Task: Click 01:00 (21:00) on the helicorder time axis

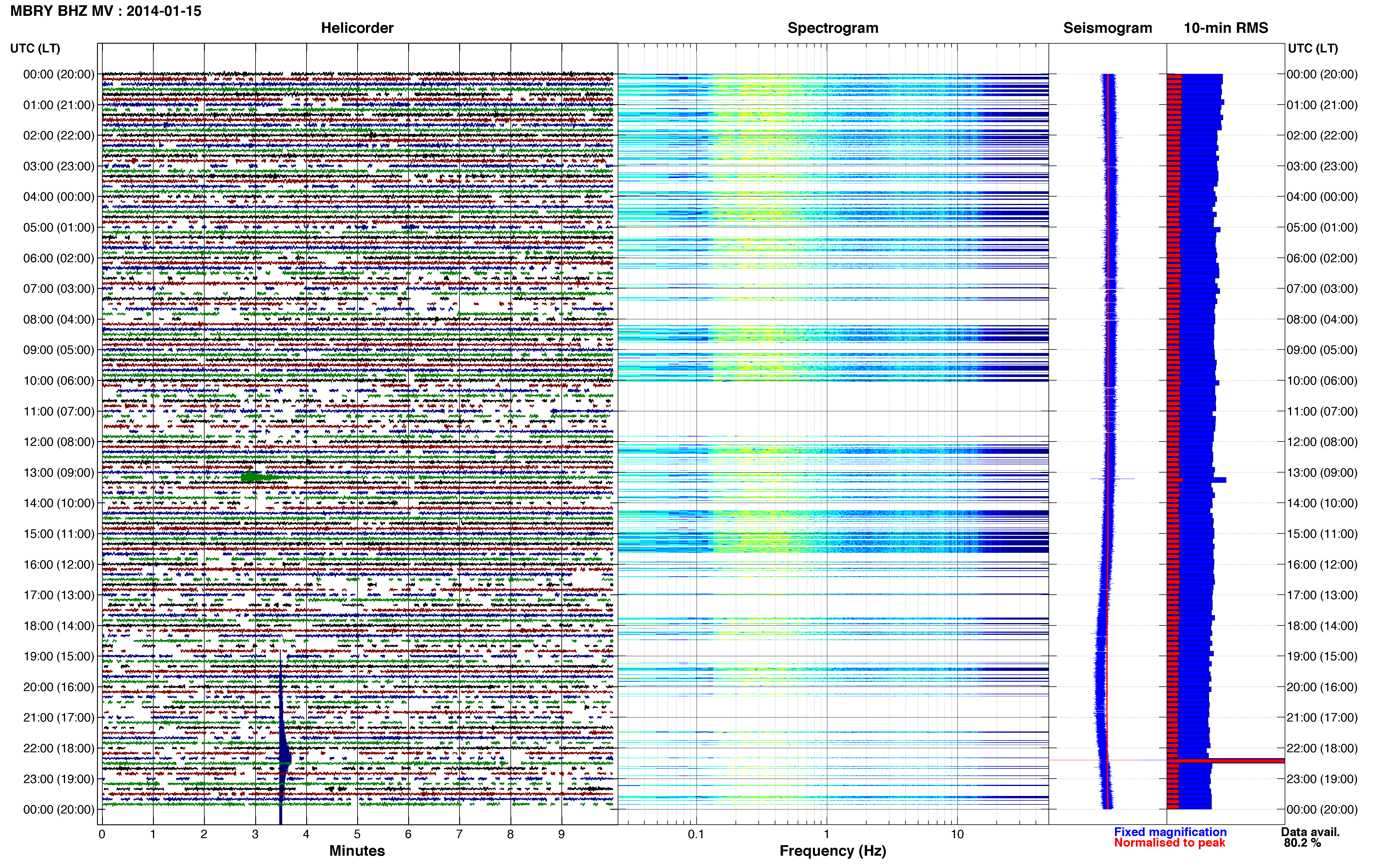Action: [x=59, y=105]
